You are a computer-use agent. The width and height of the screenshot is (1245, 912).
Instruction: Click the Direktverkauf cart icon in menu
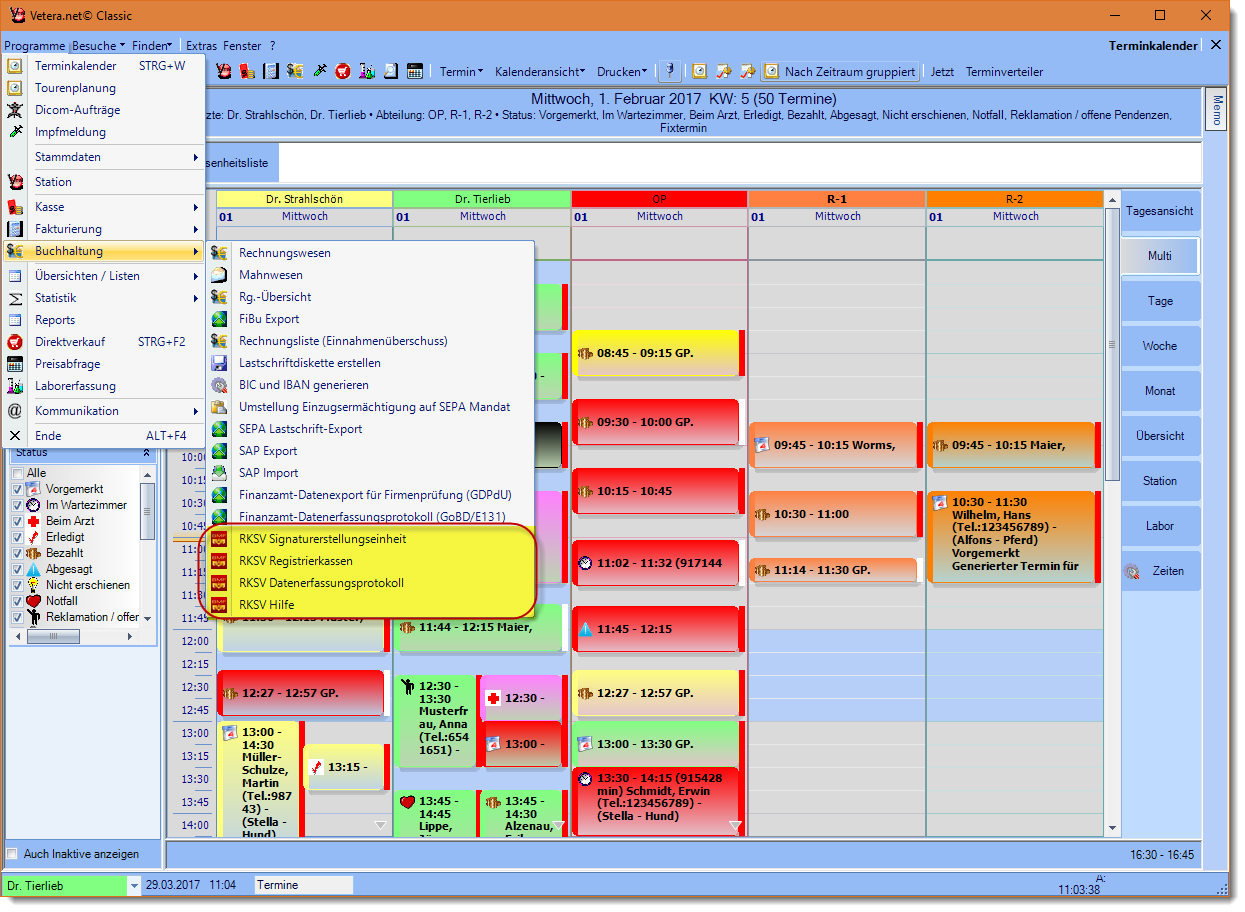tap(15, 342)
